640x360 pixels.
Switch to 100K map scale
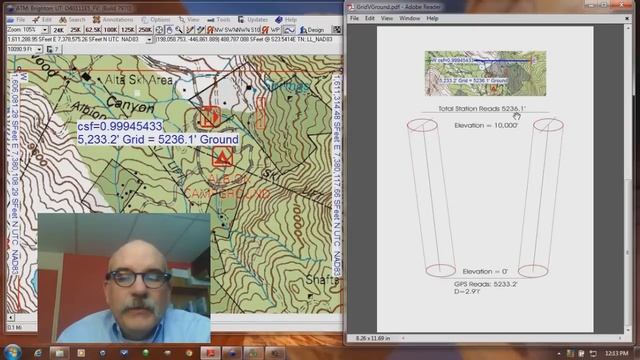point(110,30)
